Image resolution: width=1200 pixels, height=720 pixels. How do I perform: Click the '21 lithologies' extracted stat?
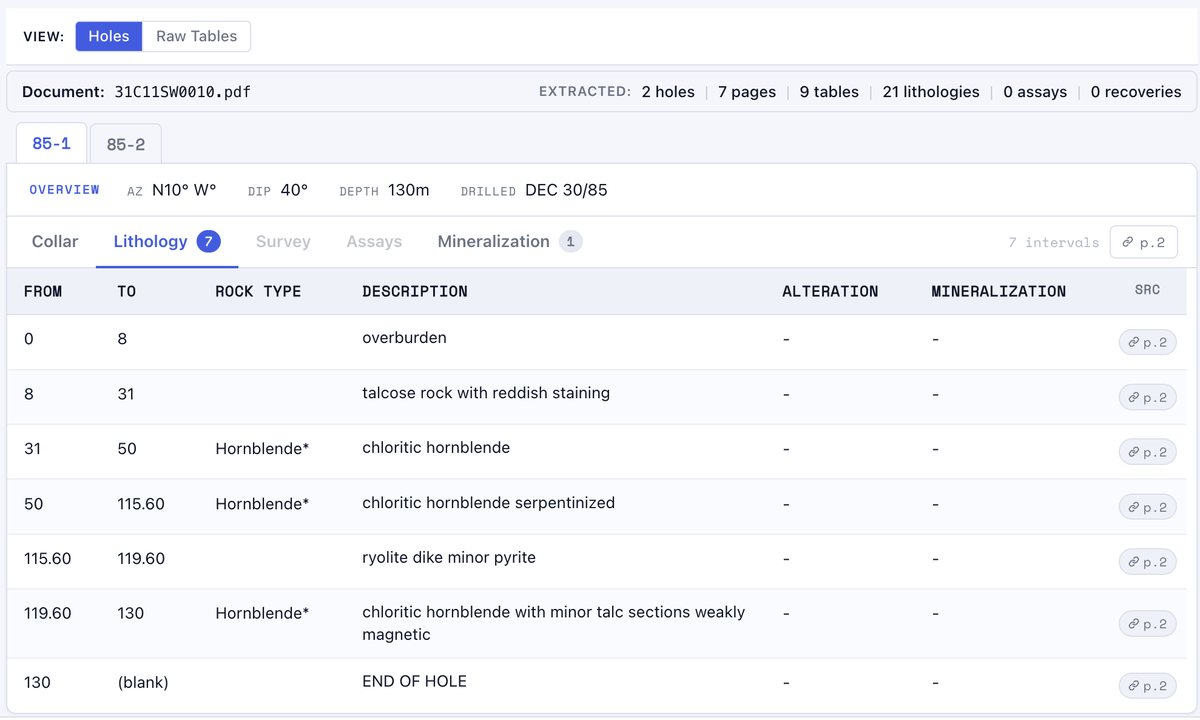(x=931, y=91)
